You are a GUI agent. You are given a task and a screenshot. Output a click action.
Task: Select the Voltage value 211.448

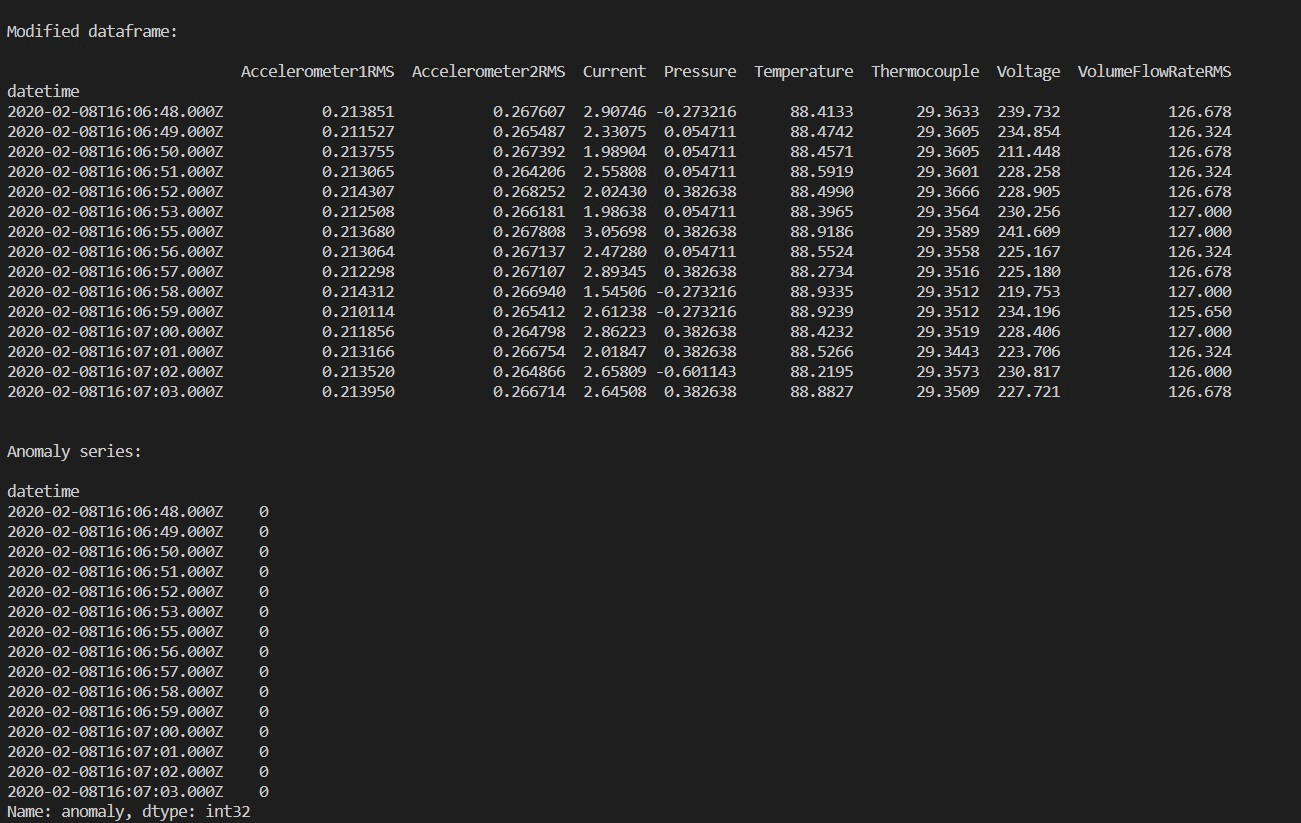click(1028, 151)
